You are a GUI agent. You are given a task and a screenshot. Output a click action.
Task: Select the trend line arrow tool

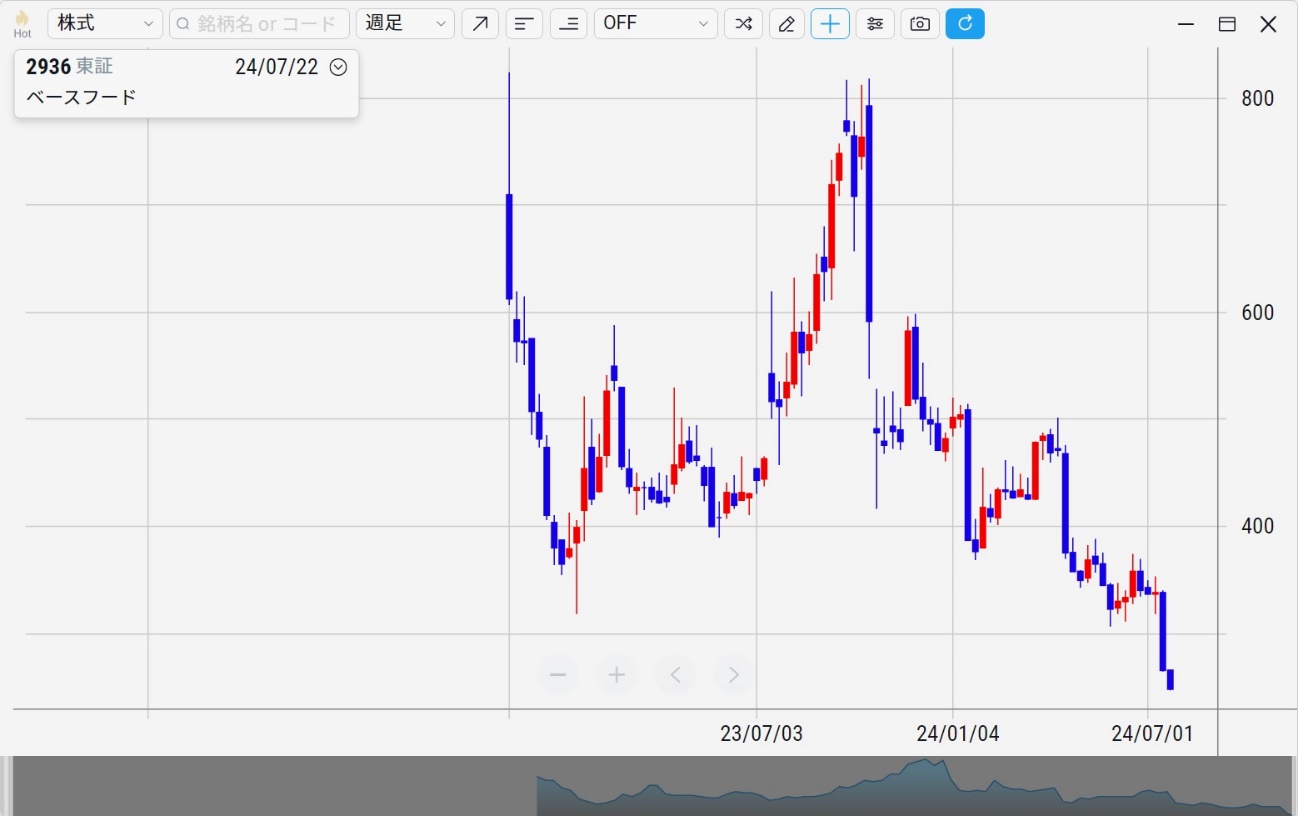click(480, 24)
